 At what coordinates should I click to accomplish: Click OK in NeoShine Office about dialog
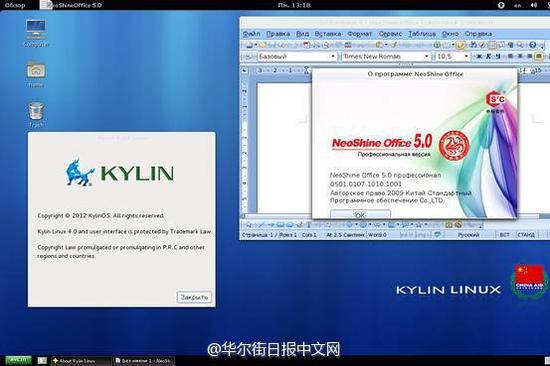(360, 214)
